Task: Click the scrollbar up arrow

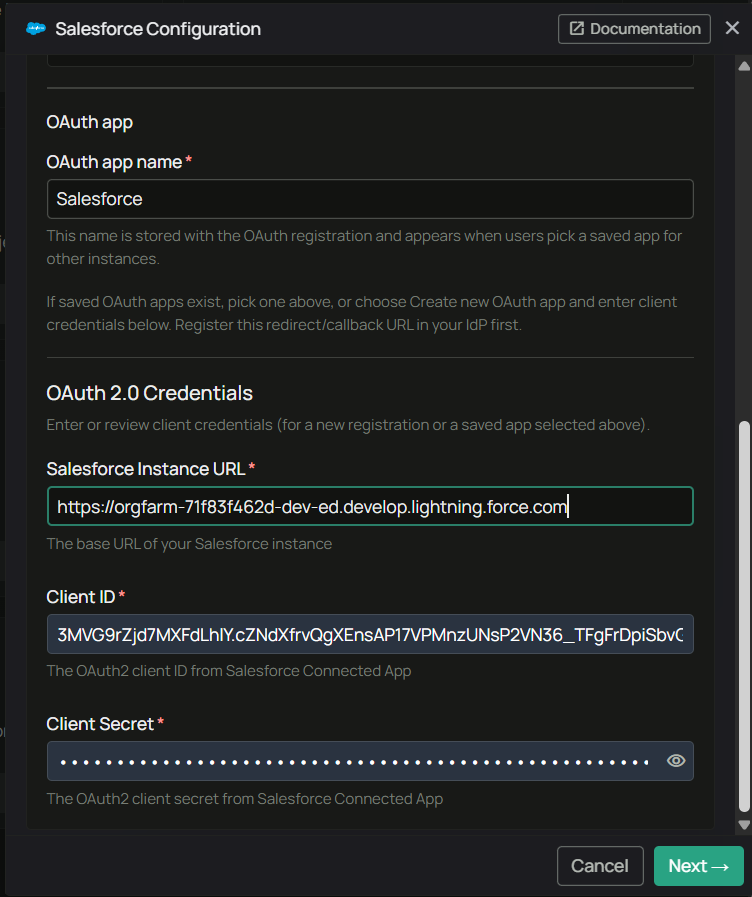Action: pos(744,66)
